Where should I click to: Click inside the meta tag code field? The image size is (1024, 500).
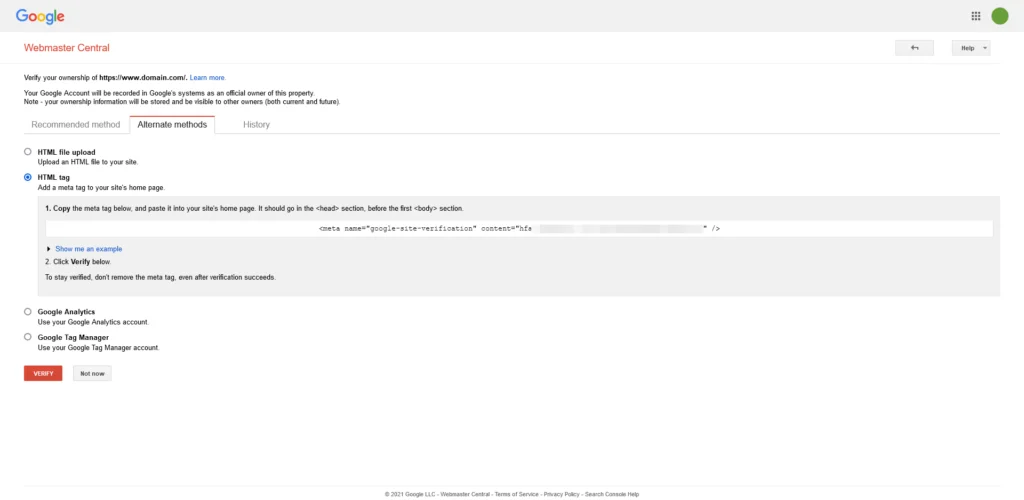[519, 228]
